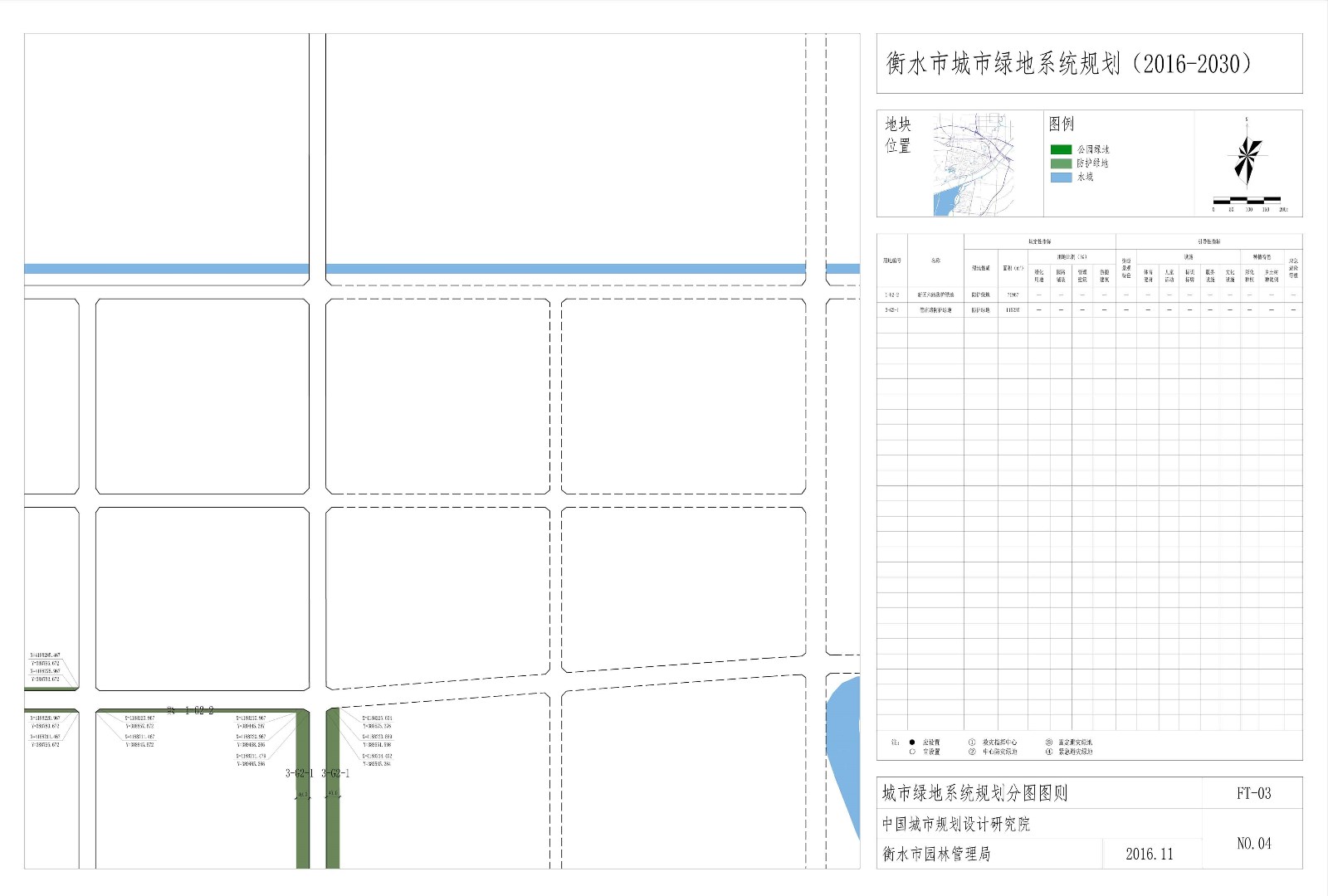Image resolution: width=1328 pixels, height=896 pixels.
Task: Click the 中国城市规划设计研究院 text in title block
Action: [x=956, y=824]
